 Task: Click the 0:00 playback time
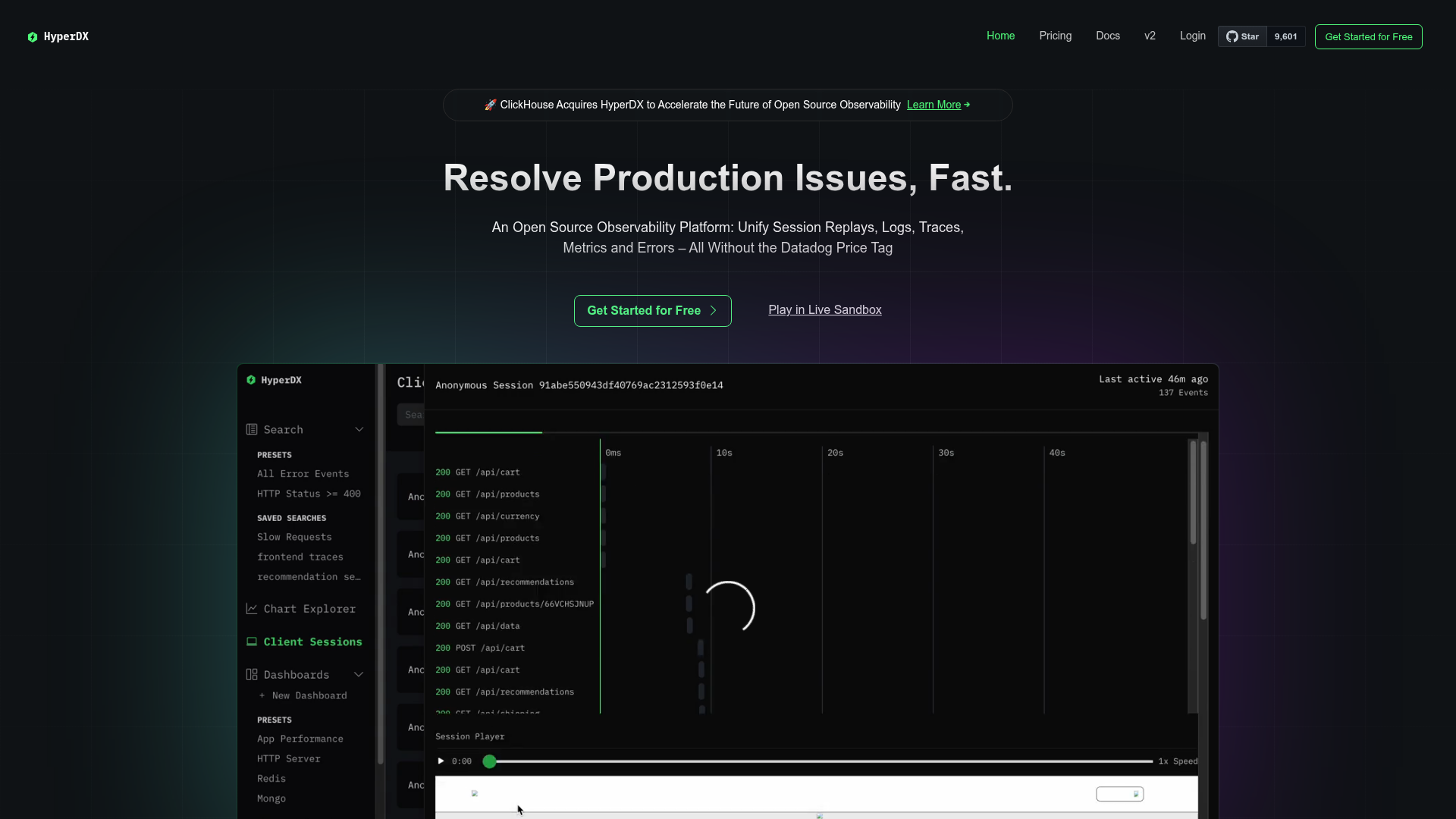[x=461, y=761]
